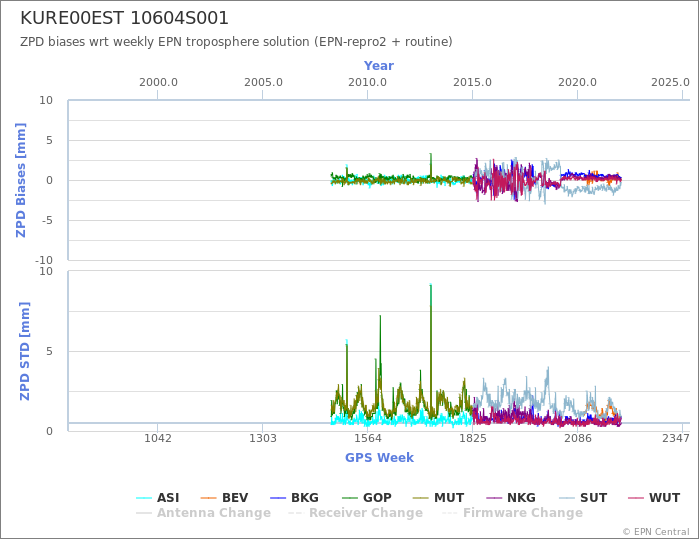Image resolution: width=700 pixels, height=540 pixels.
Task: Click the GPS Week axis title
Action: click(x=379, y=457)
